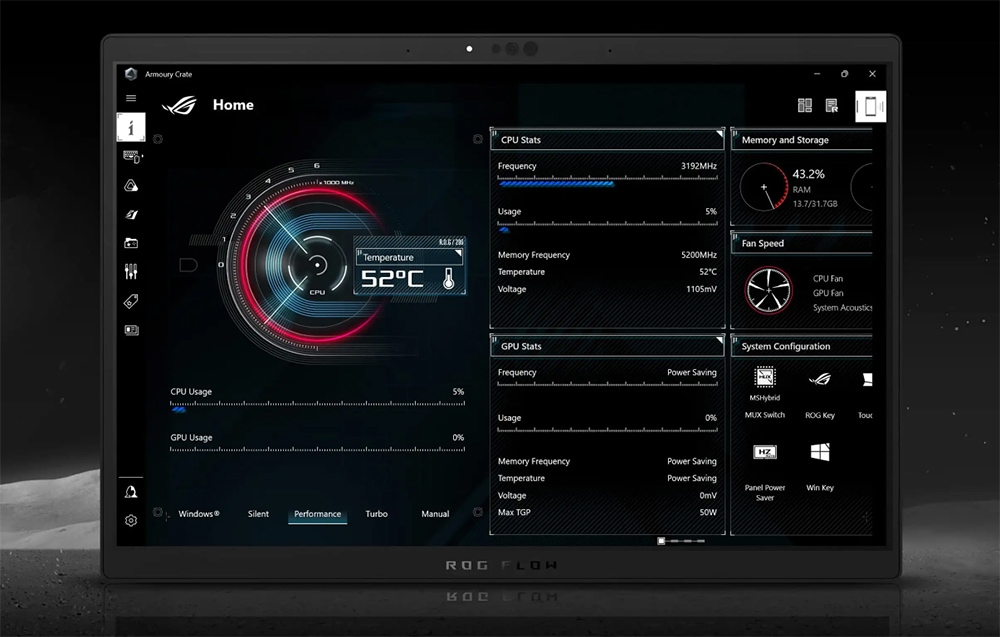Click gear icon above CPU gauge, left
1000x637 pixels.
coord(158,138)
